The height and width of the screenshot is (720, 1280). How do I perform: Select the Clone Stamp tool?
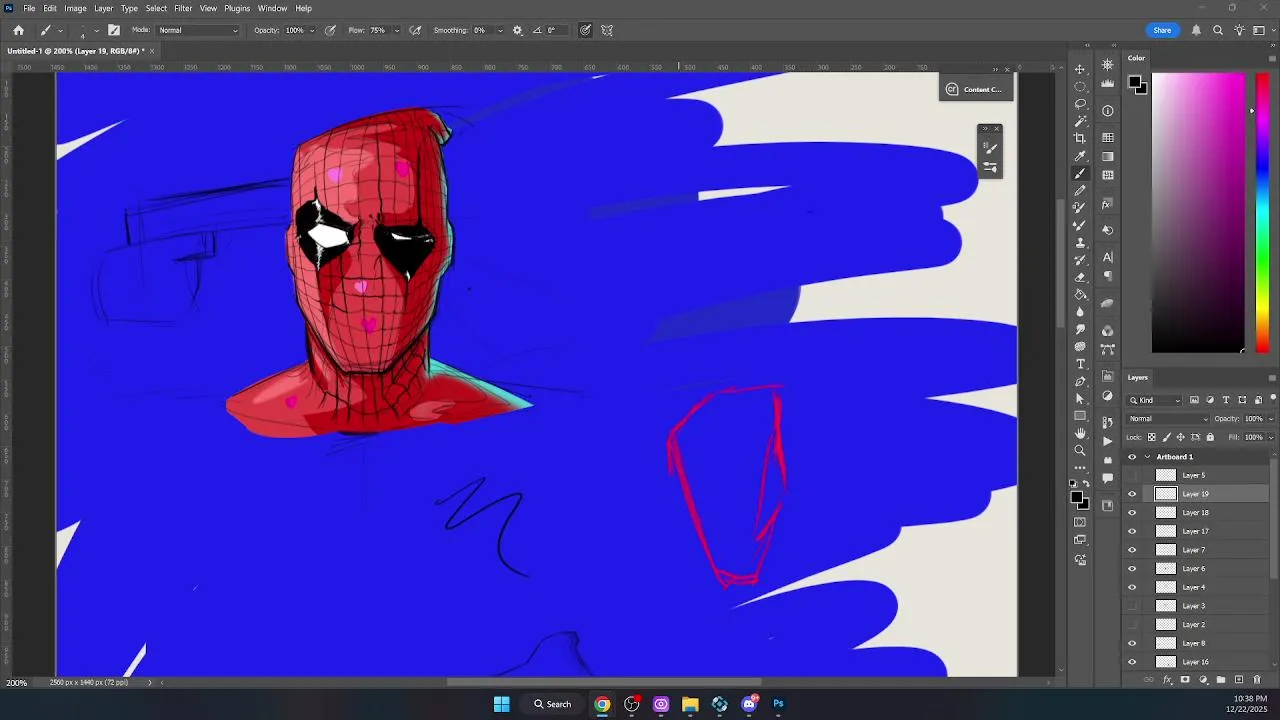[1080, 242]
